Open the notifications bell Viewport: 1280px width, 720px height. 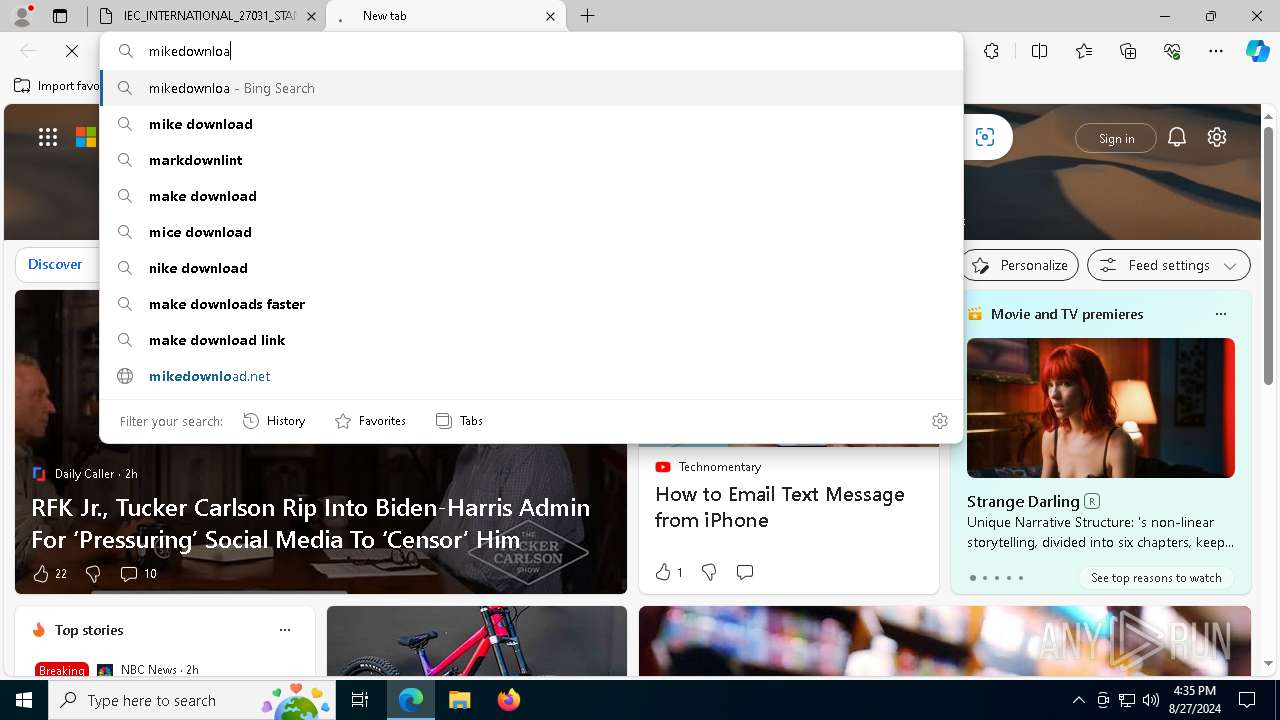(x=1177, y=138)
